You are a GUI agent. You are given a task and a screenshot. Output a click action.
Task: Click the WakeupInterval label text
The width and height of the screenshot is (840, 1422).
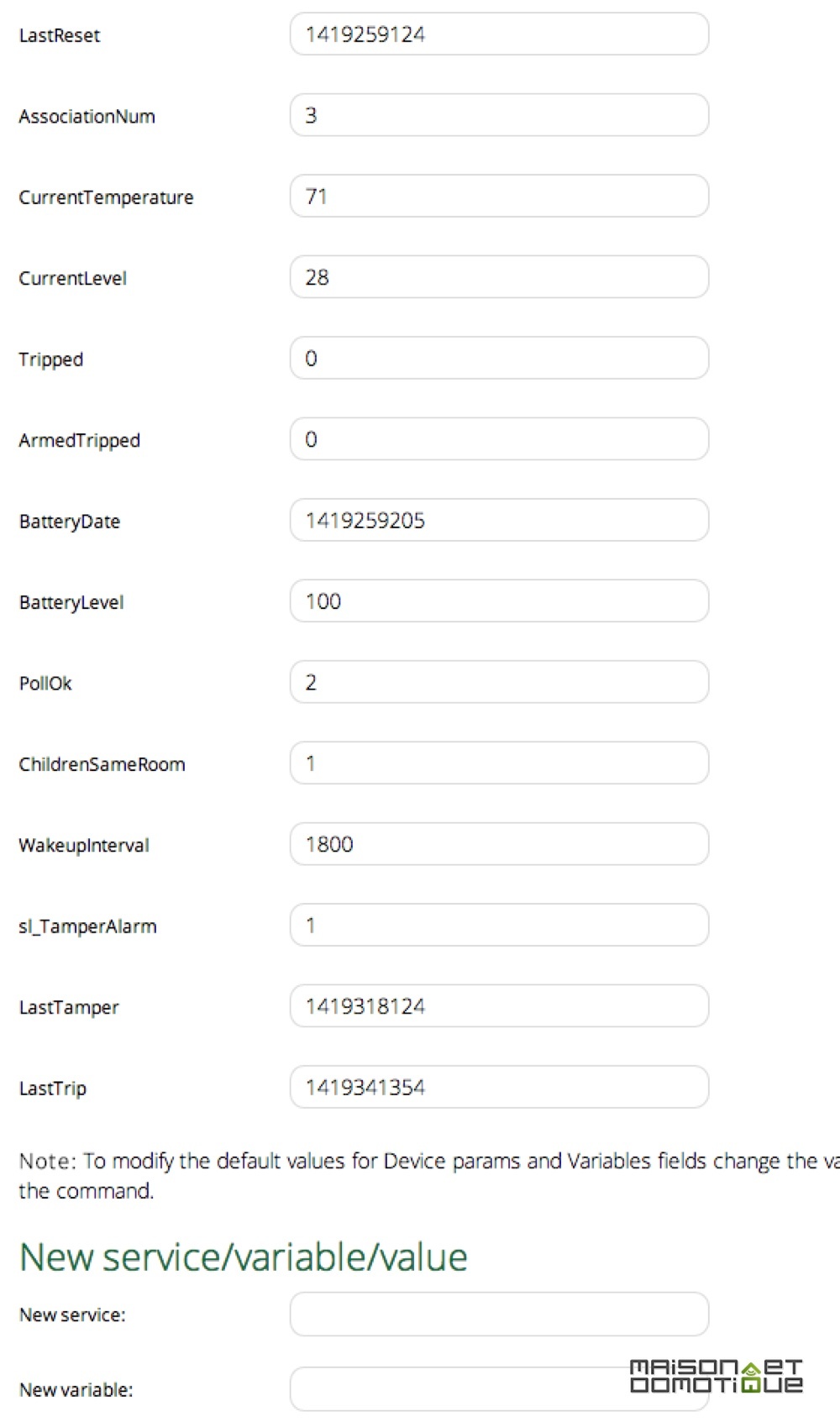click(84, 845)
